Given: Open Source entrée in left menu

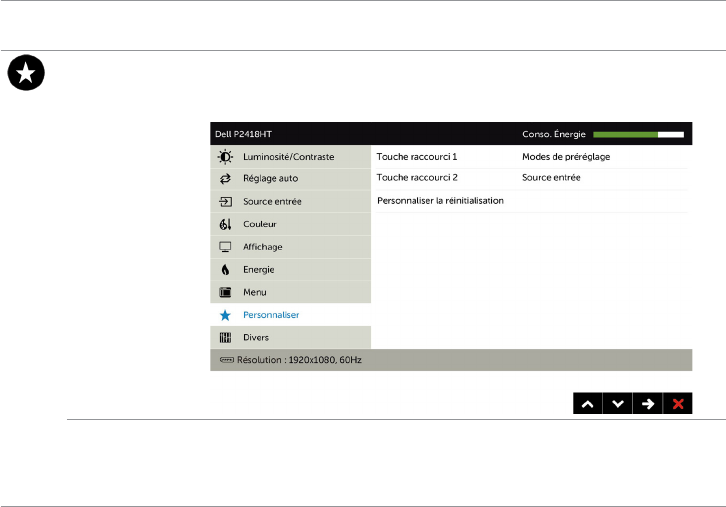Looking at the screenshot, I should (290, 201).
